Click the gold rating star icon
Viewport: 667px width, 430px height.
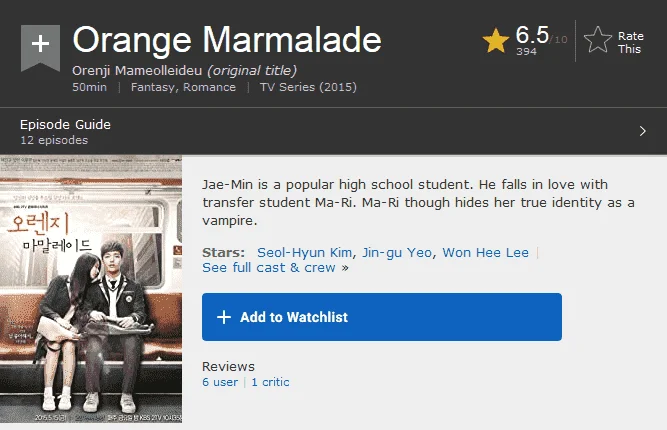coord(496,40)
